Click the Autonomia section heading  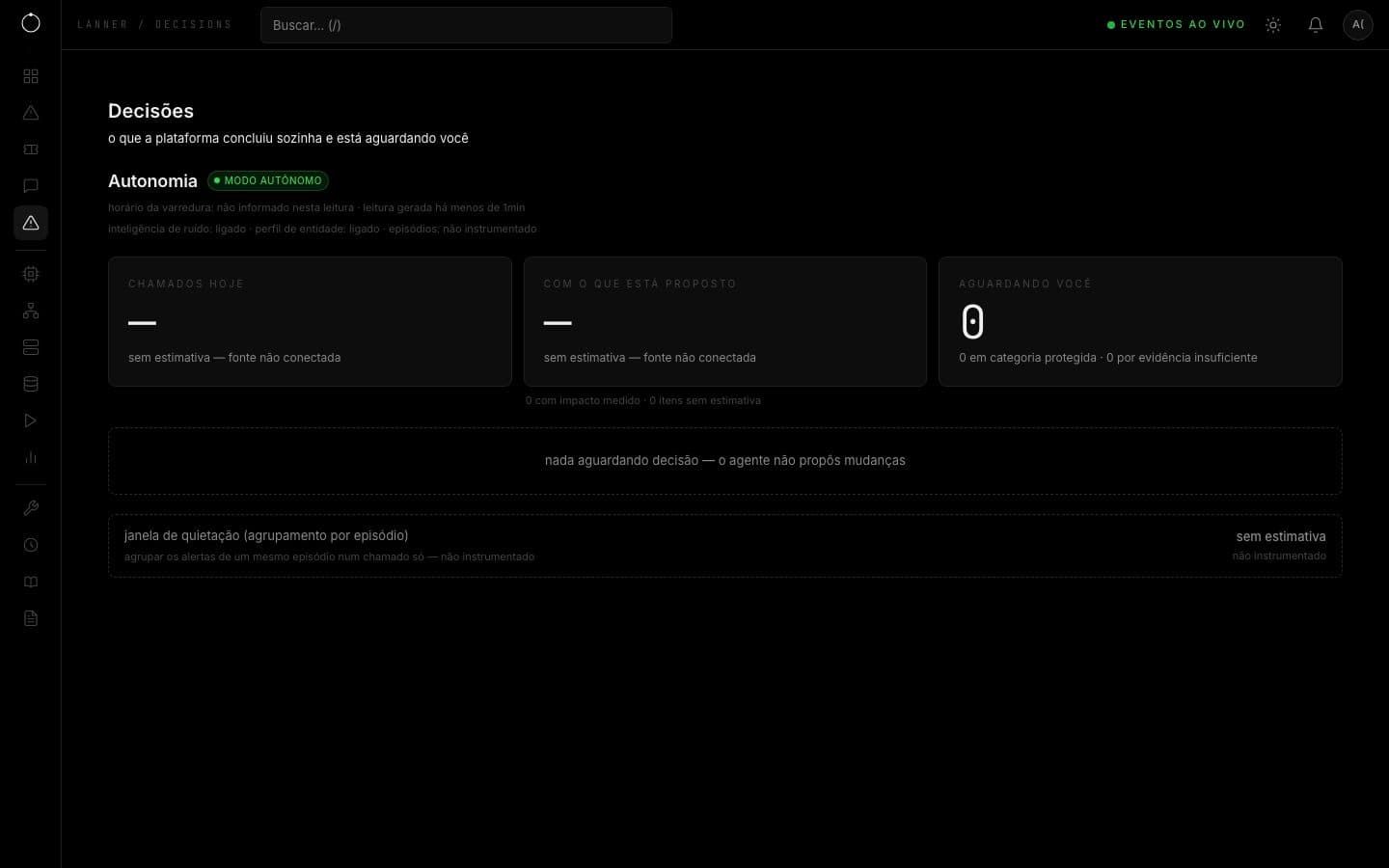click(x=152, y=181)
